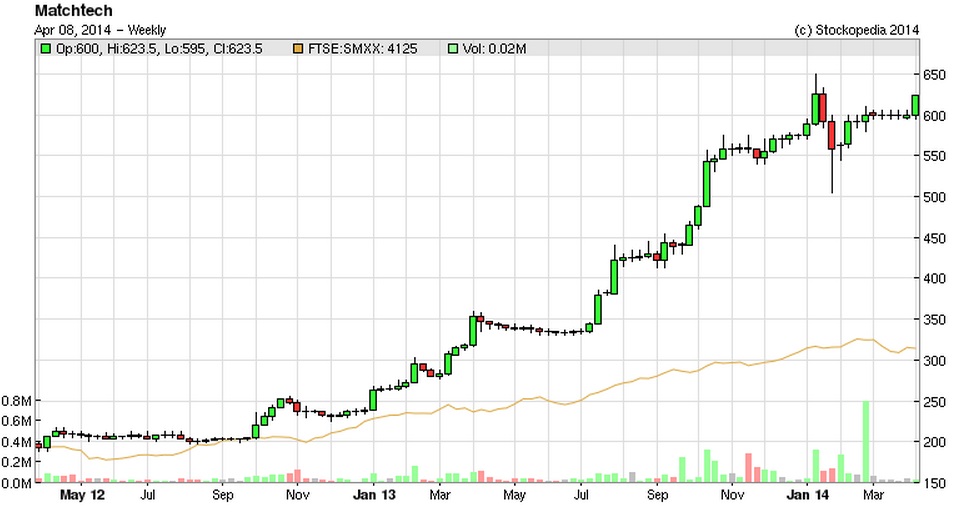Click the 'Jan 13' date axis label

pyautogui.click(x=374, y=495)
